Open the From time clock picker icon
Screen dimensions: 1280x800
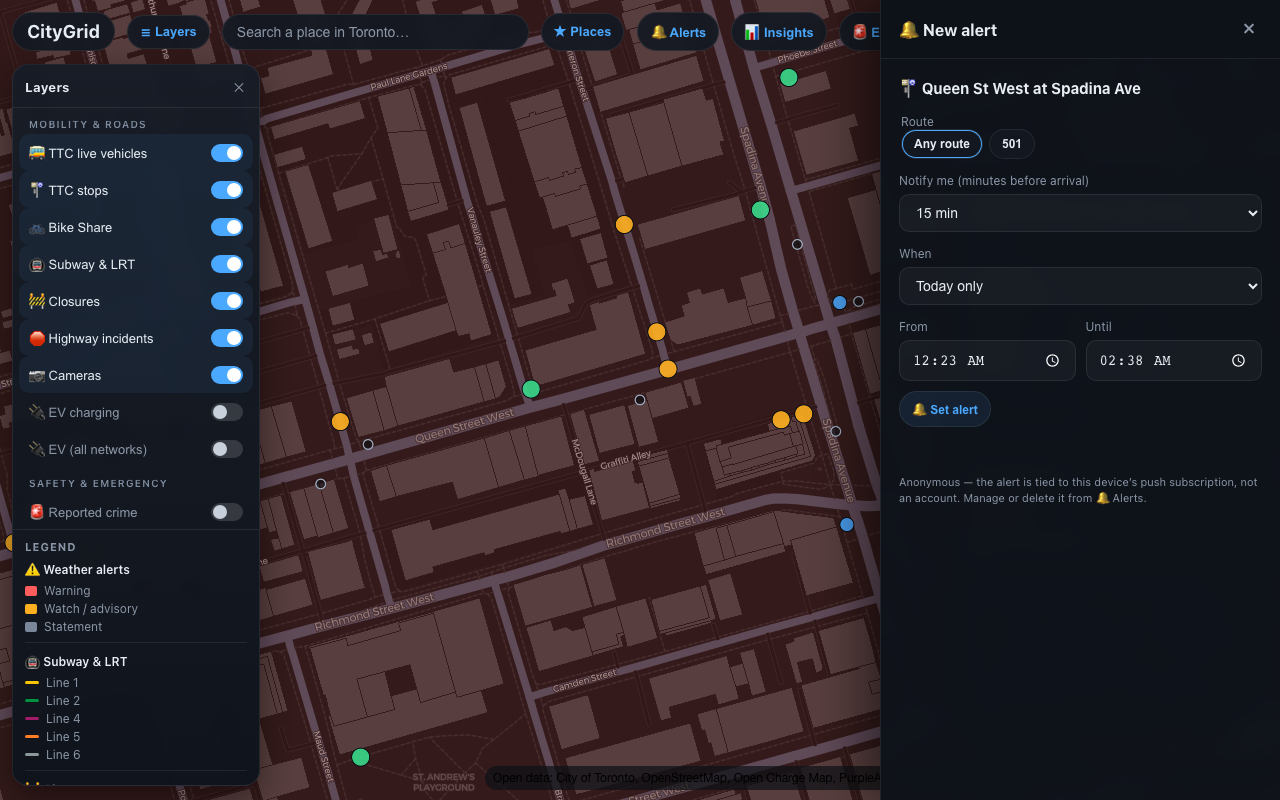coord(1052,361)
